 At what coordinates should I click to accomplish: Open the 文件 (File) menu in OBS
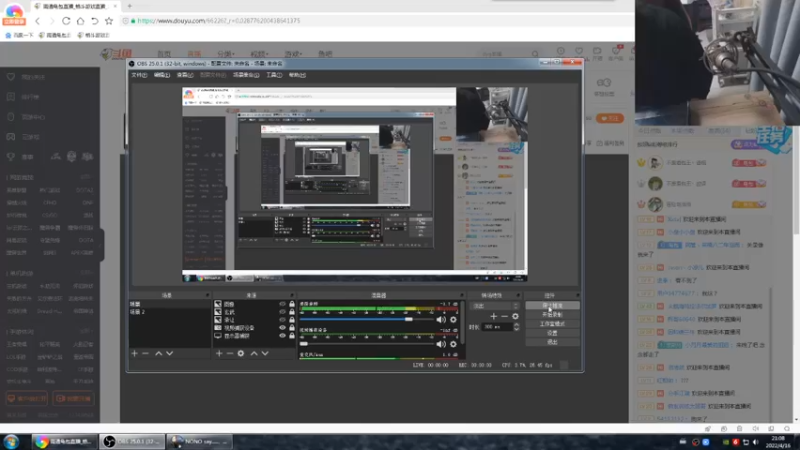[139, 75]
